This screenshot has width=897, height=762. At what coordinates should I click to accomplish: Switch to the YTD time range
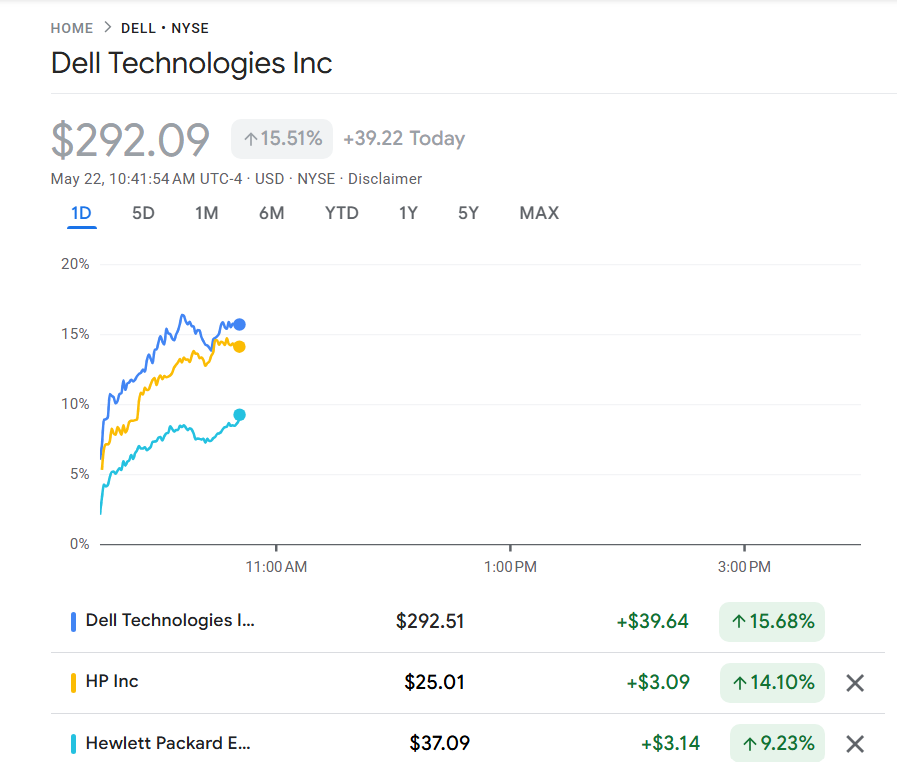coord(342,213)
